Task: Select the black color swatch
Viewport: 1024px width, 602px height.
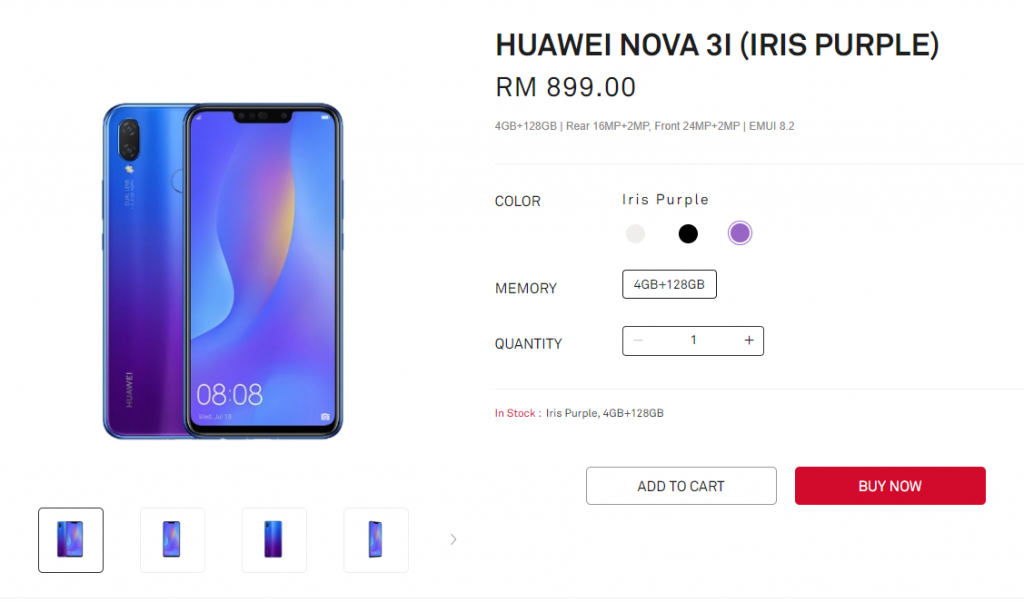Action: (x=688, y=233)
